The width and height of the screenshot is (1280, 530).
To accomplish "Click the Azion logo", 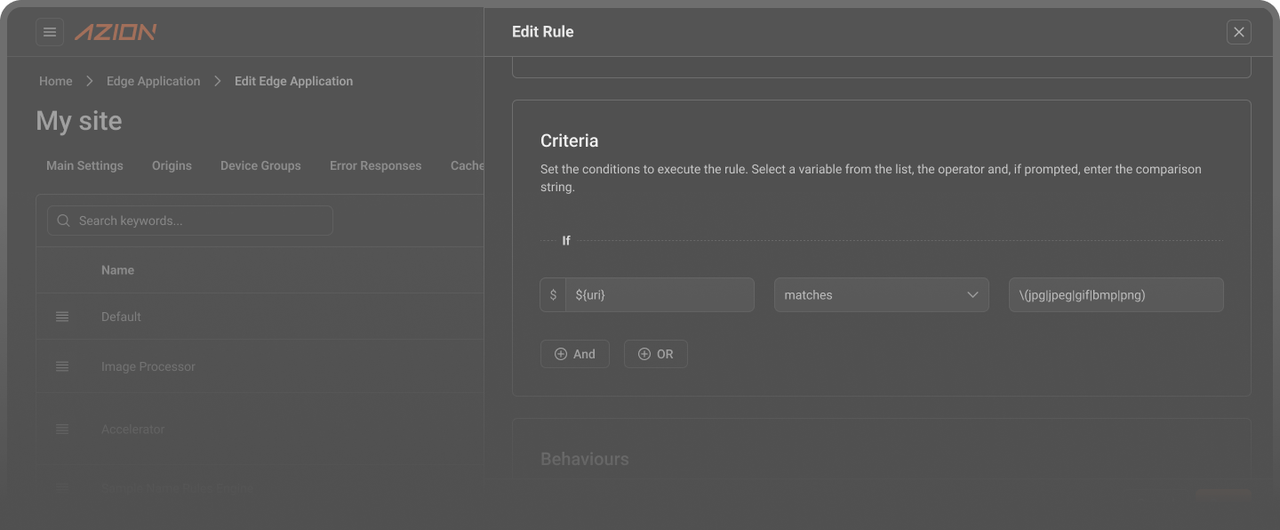I will [115, 32].
